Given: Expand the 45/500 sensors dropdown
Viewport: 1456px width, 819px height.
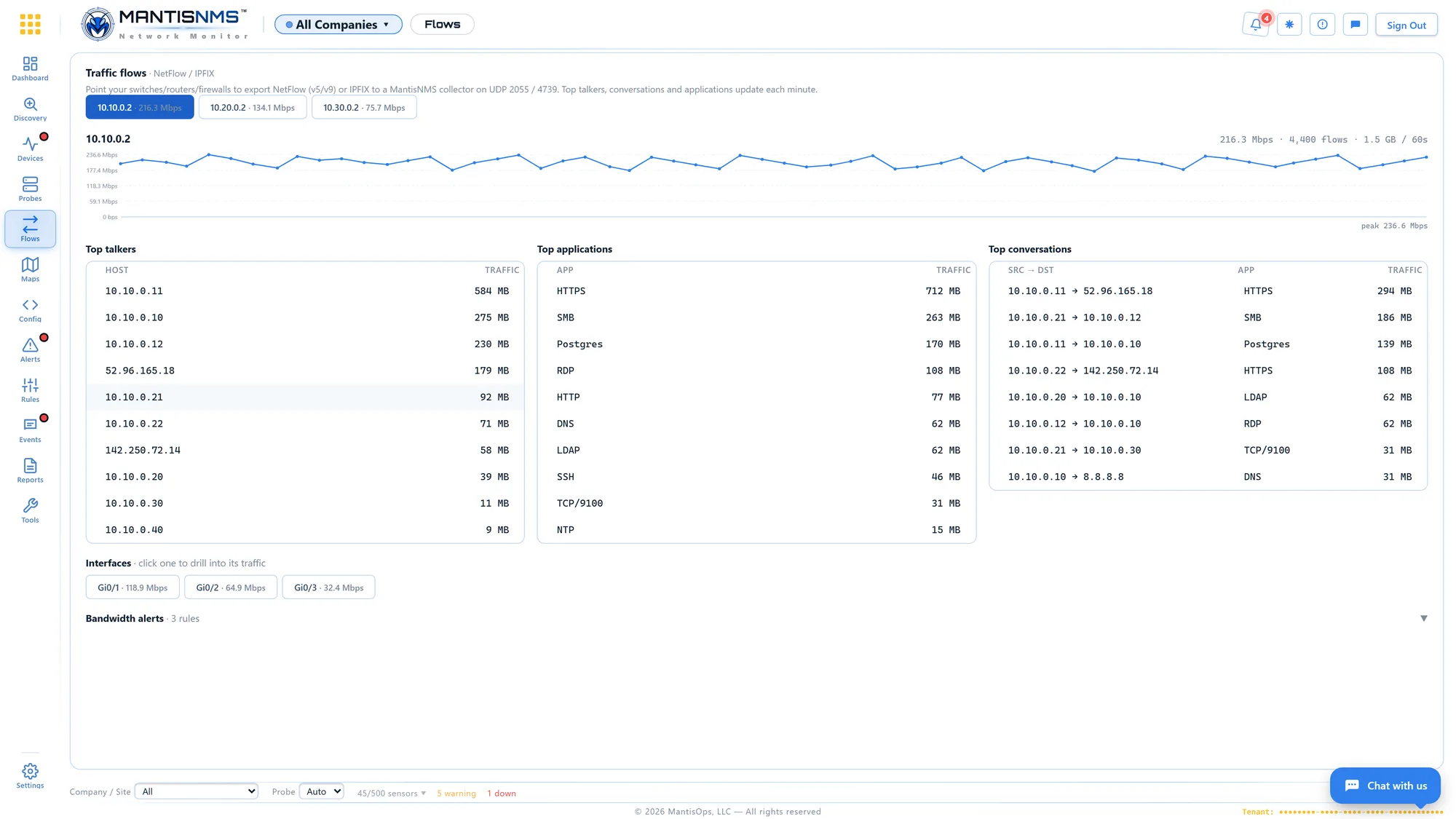Looking at the screenshot, I should click(x=391, y=794).
